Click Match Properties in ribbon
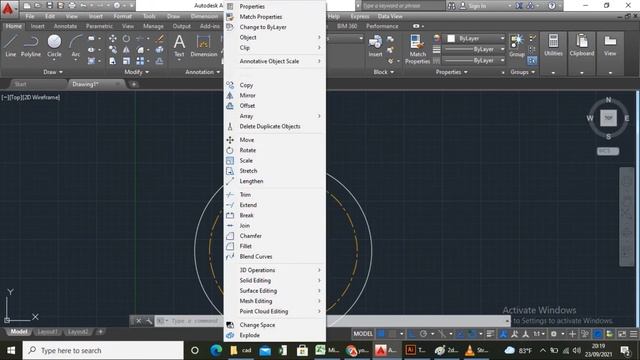This screenshot has height=360, width=640. coord(417,49)
